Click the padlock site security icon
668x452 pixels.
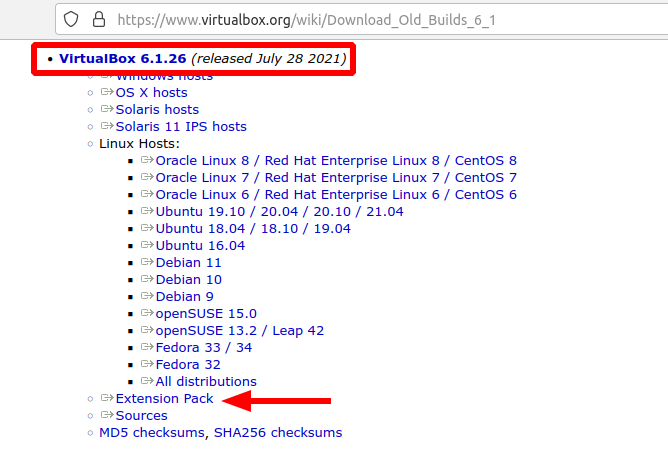99,19
